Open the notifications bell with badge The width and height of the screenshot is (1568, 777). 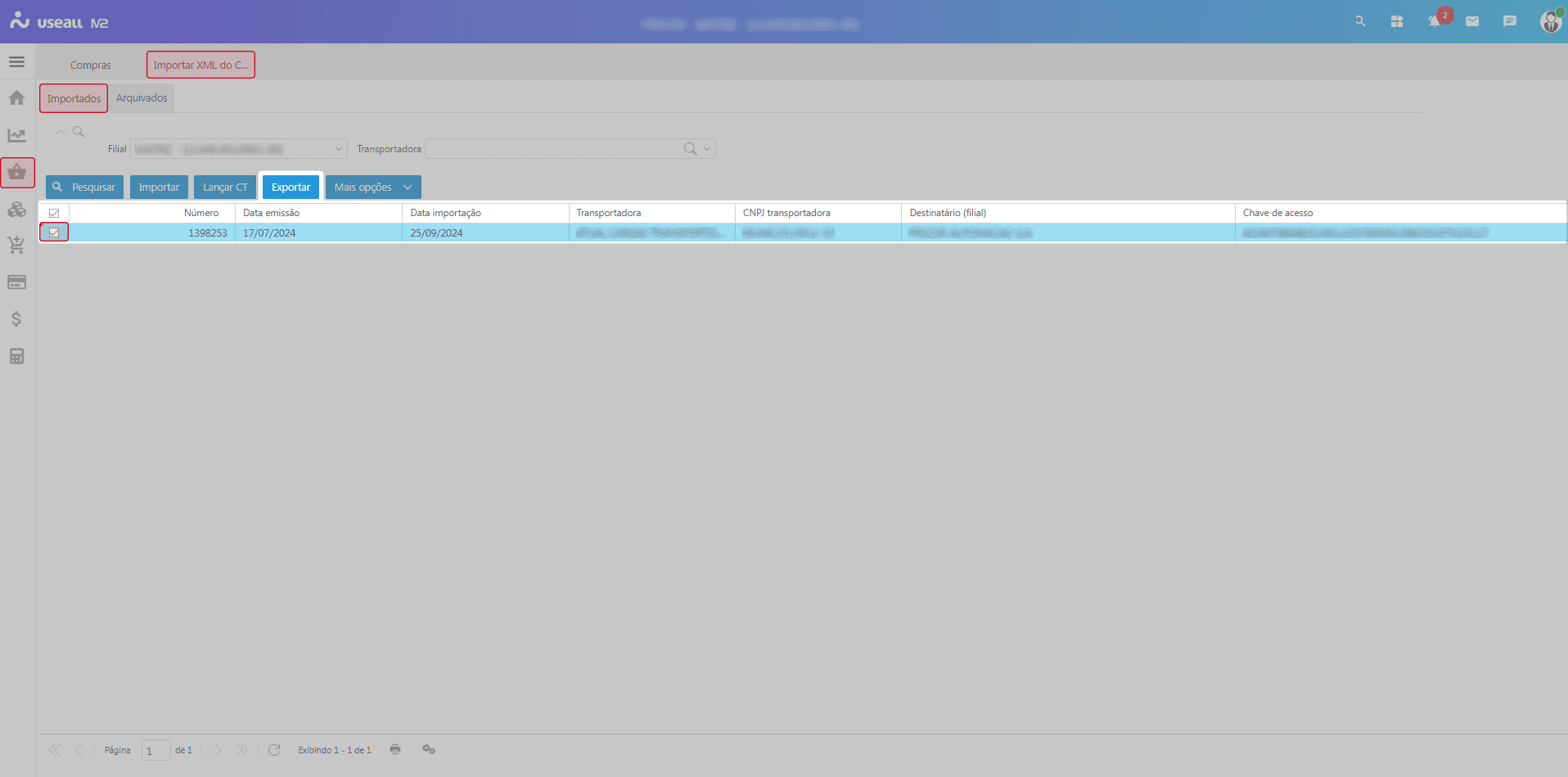[1435, 22]
